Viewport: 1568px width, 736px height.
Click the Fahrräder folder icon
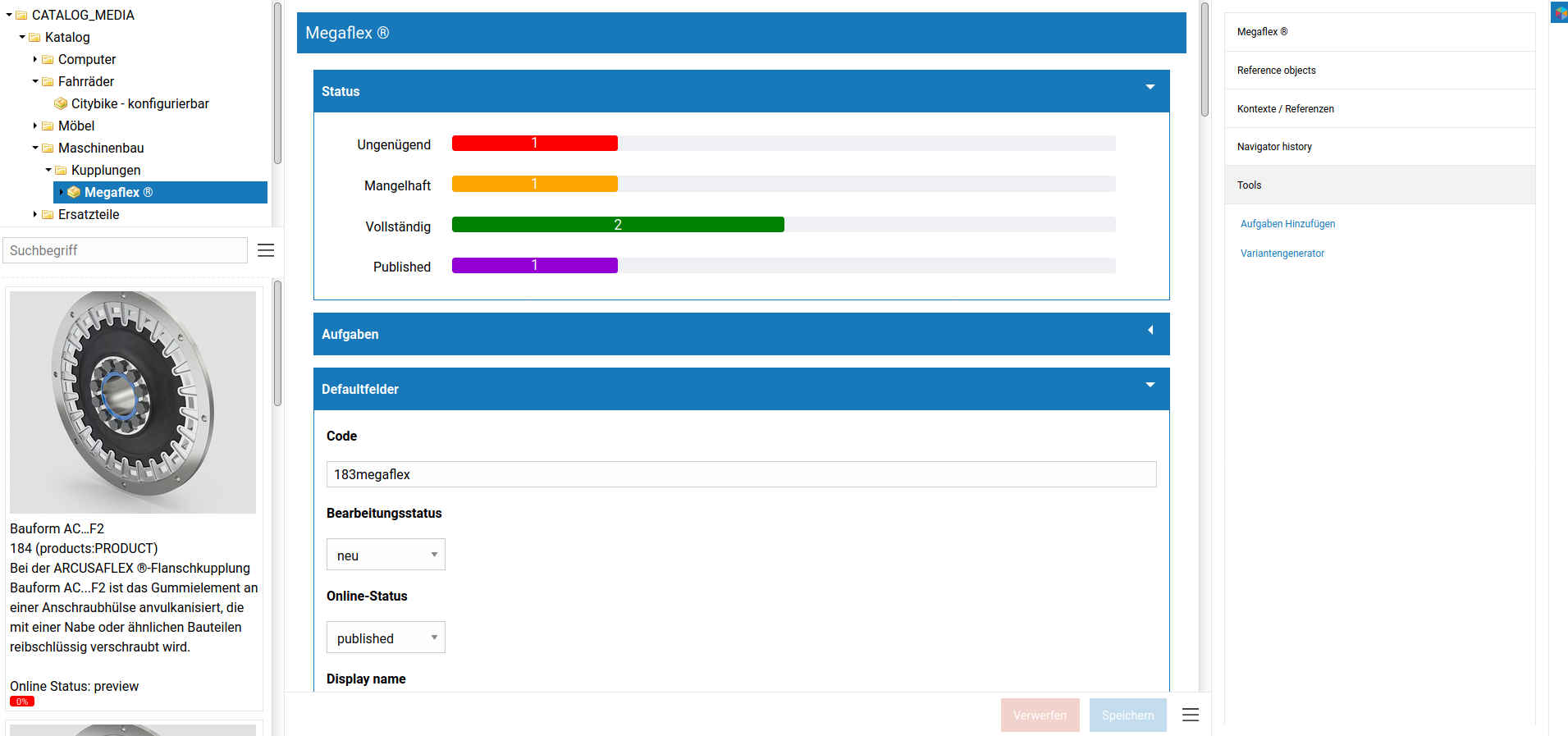pos(48,81)
